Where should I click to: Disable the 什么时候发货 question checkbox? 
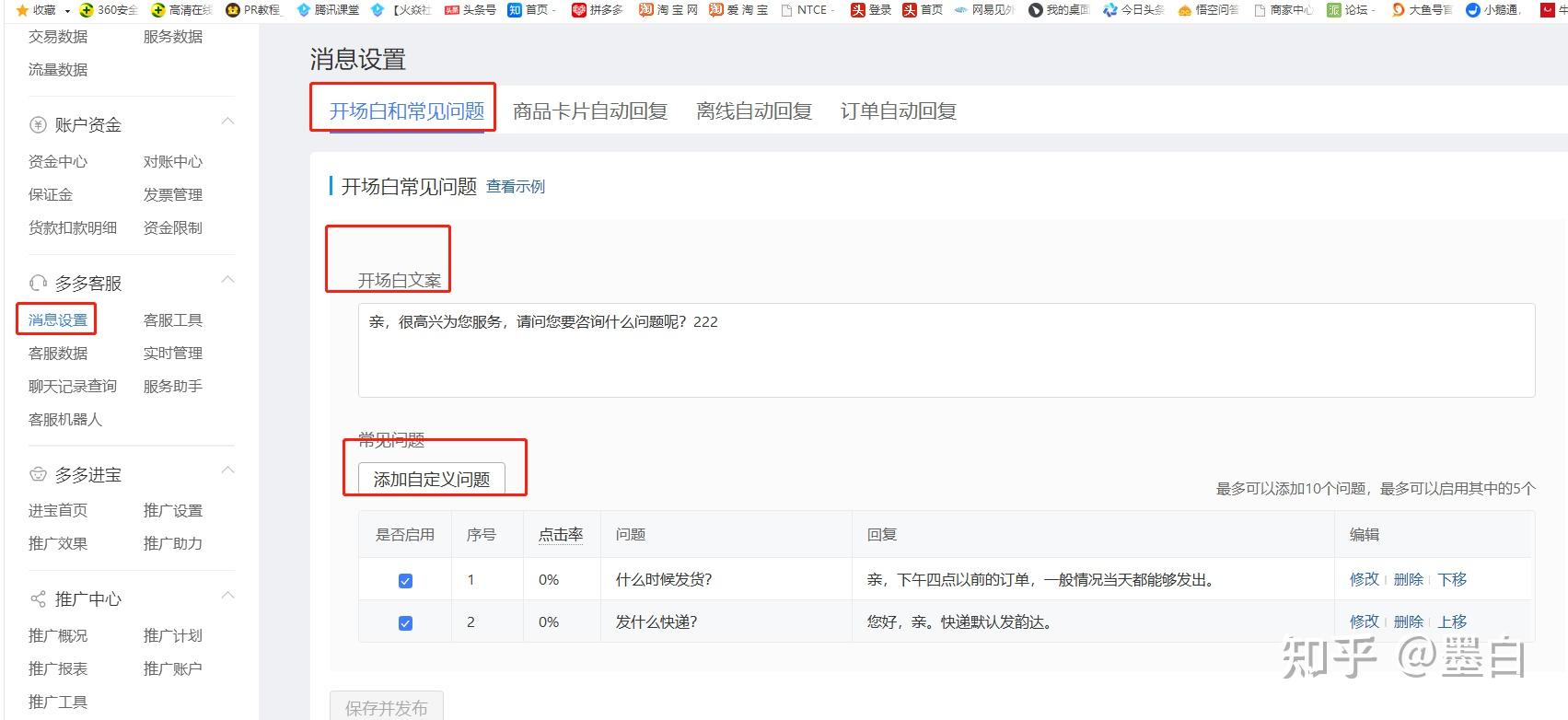405,581
